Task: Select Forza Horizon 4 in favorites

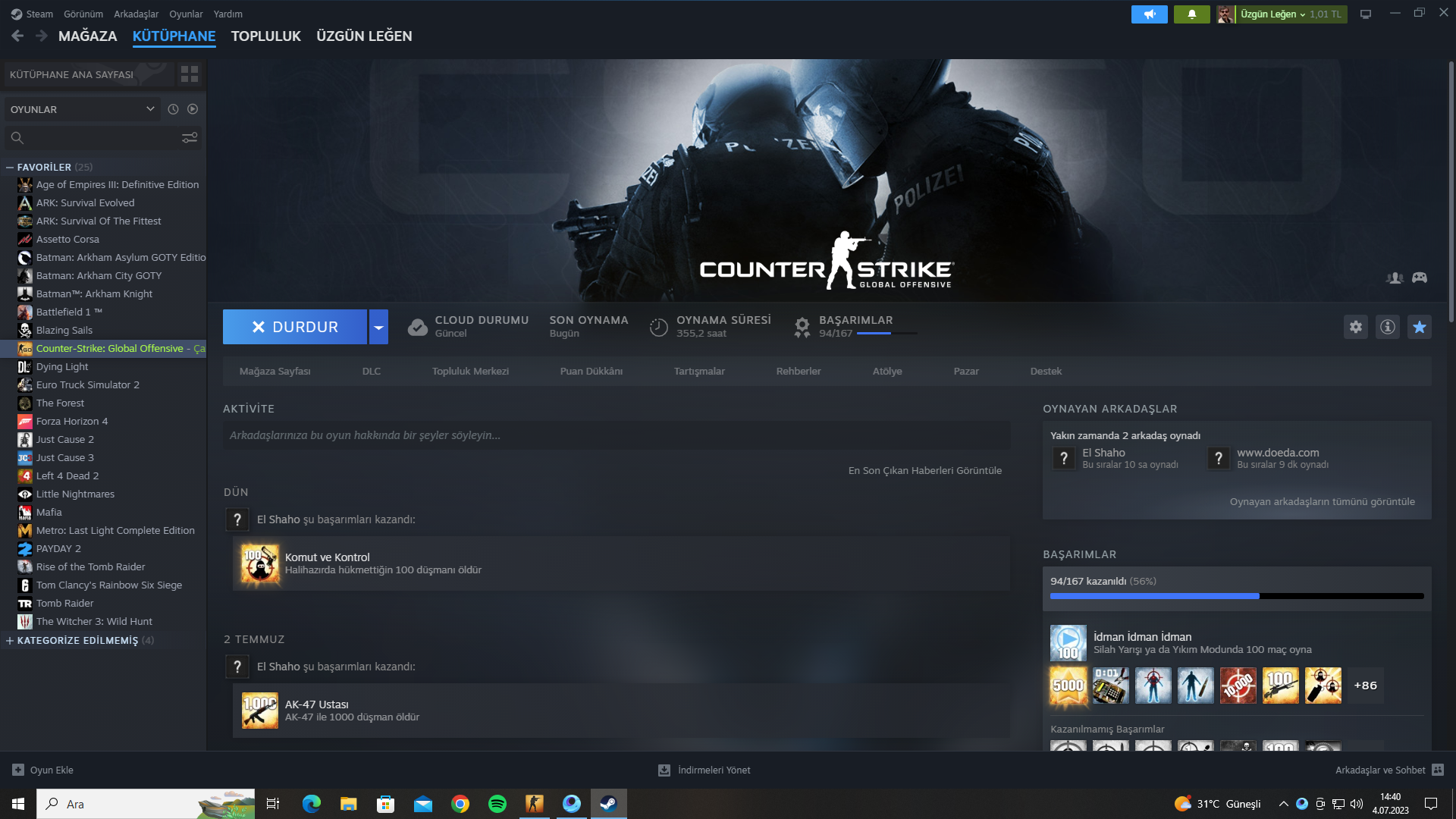Action: click(72, 421)
